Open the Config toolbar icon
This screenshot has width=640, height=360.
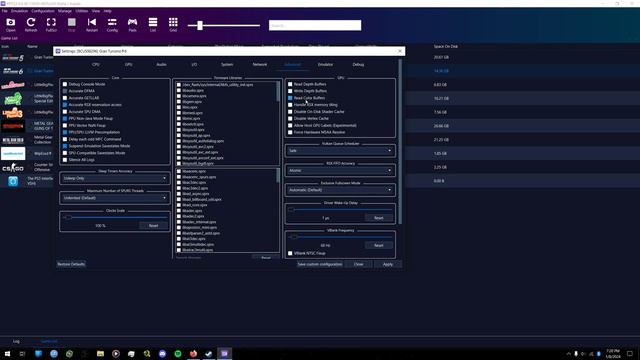pos(112,24)
